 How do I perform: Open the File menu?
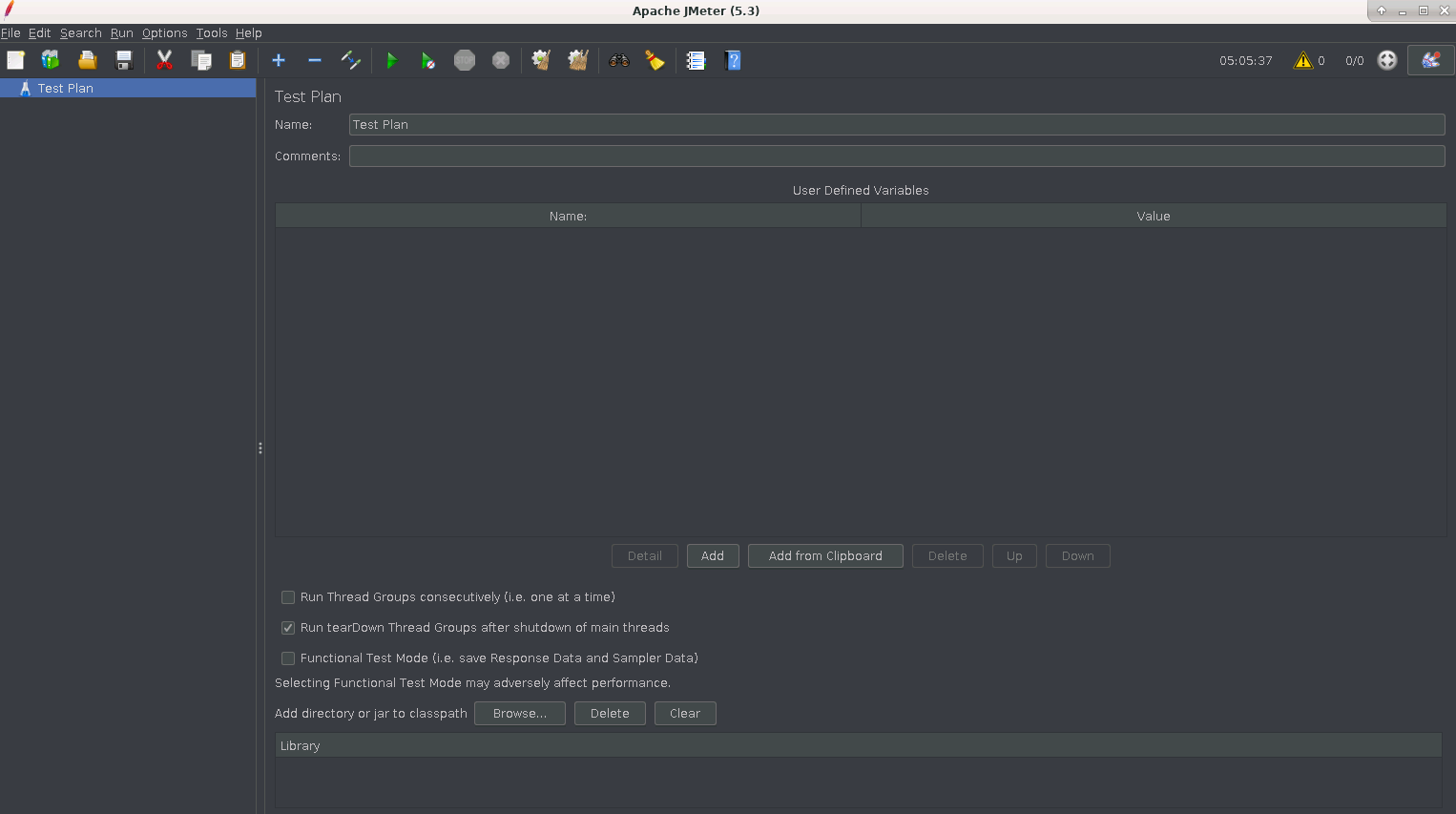[x=10, y=32]
